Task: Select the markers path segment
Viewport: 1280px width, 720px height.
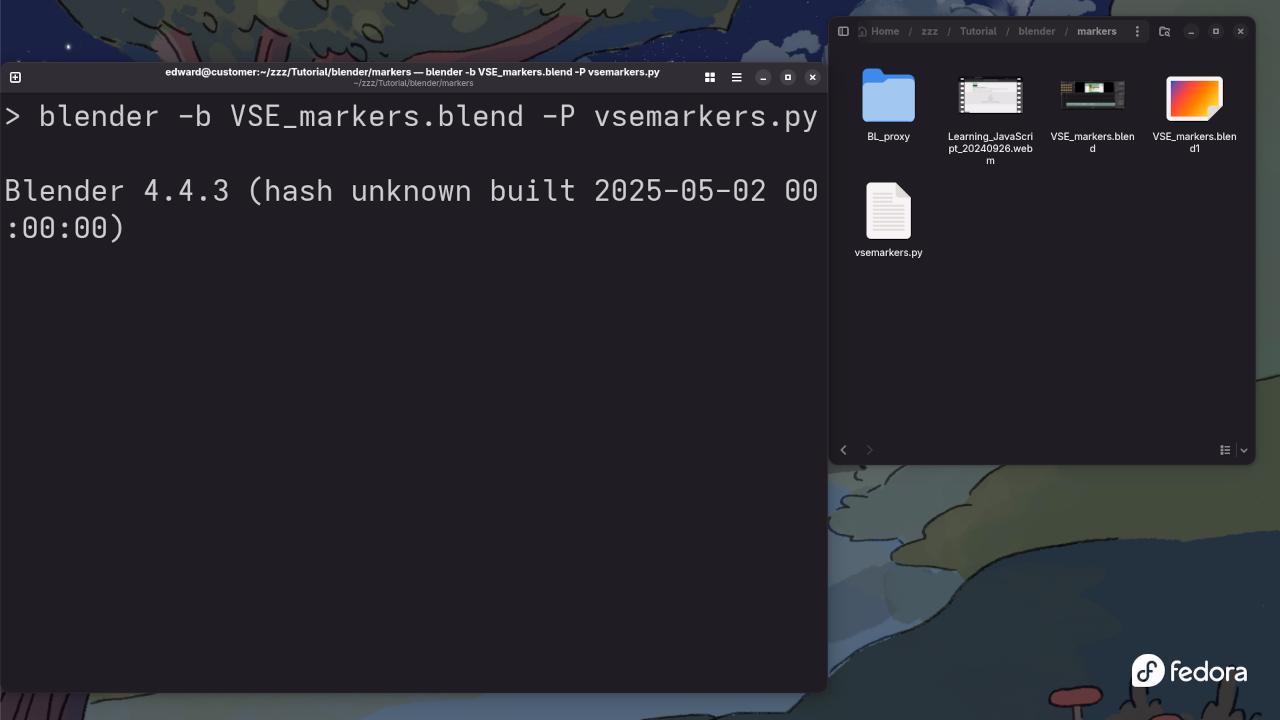Action: (1097, 31)
